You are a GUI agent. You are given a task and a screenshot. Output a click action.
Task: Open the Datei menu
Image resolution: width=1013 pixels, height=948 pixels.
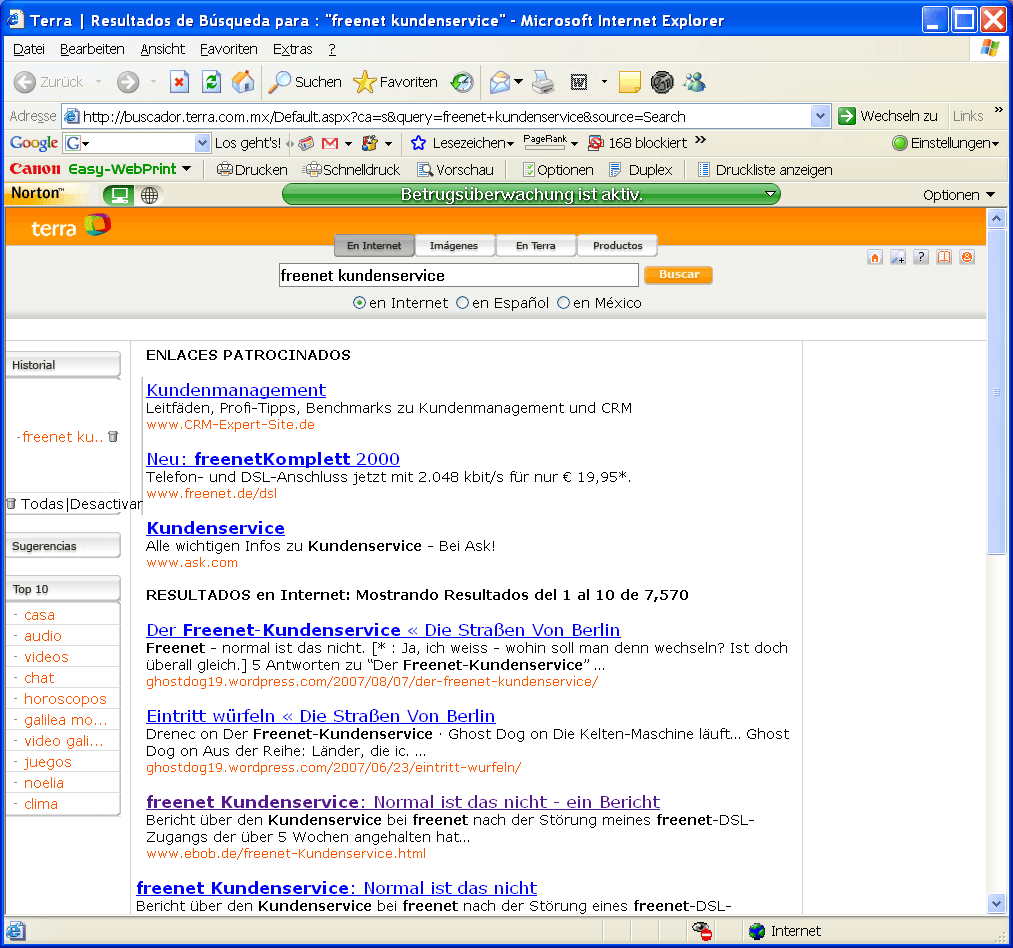pyautogui.click(x=29, y=49)
